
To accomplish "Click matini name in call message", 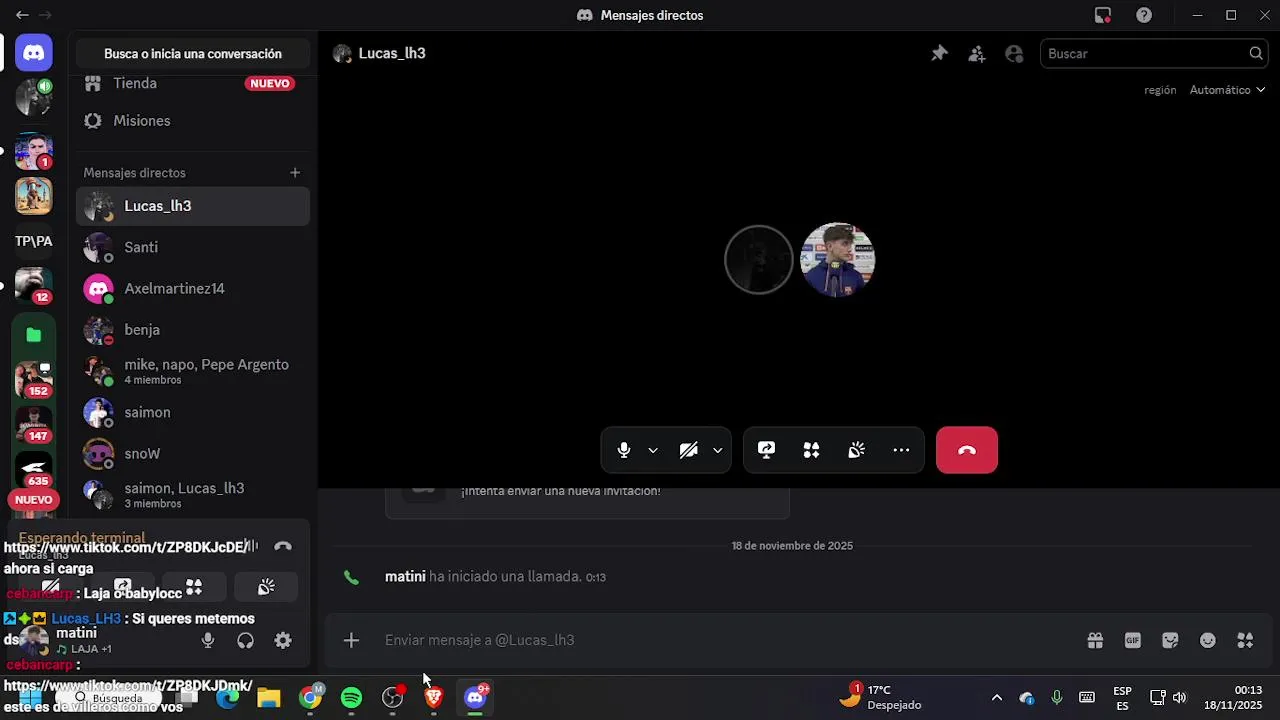I will pyautogui.click(x=405, y=577).
